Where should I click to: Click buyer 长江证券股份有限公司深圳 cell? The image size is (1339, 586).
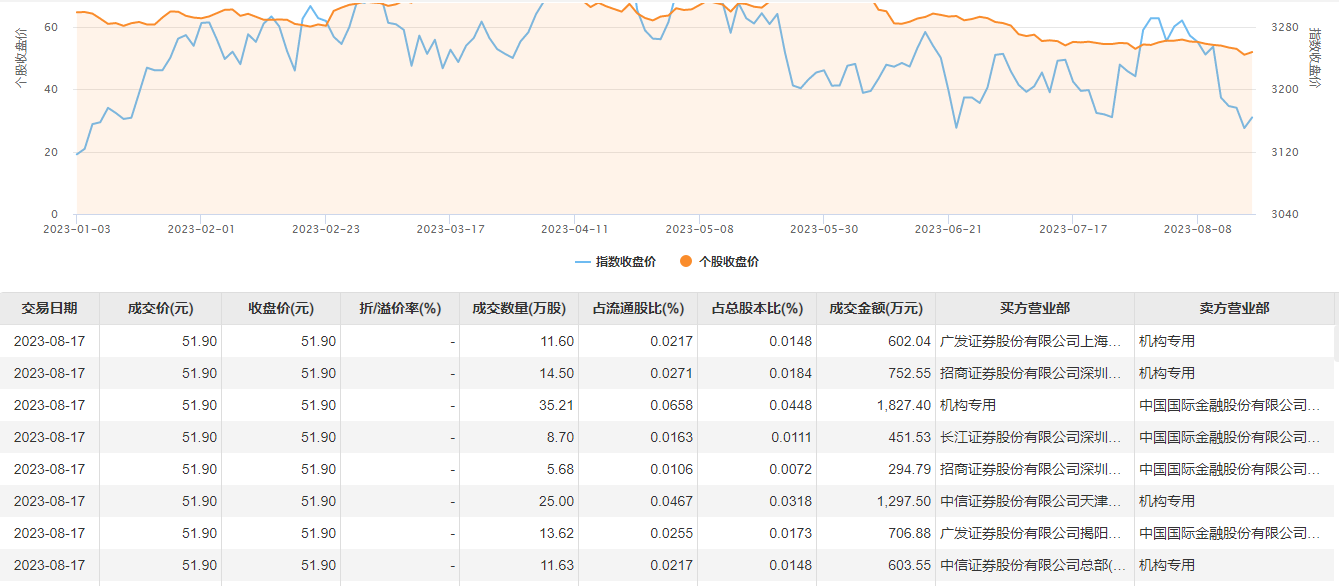pos(1035,437)
